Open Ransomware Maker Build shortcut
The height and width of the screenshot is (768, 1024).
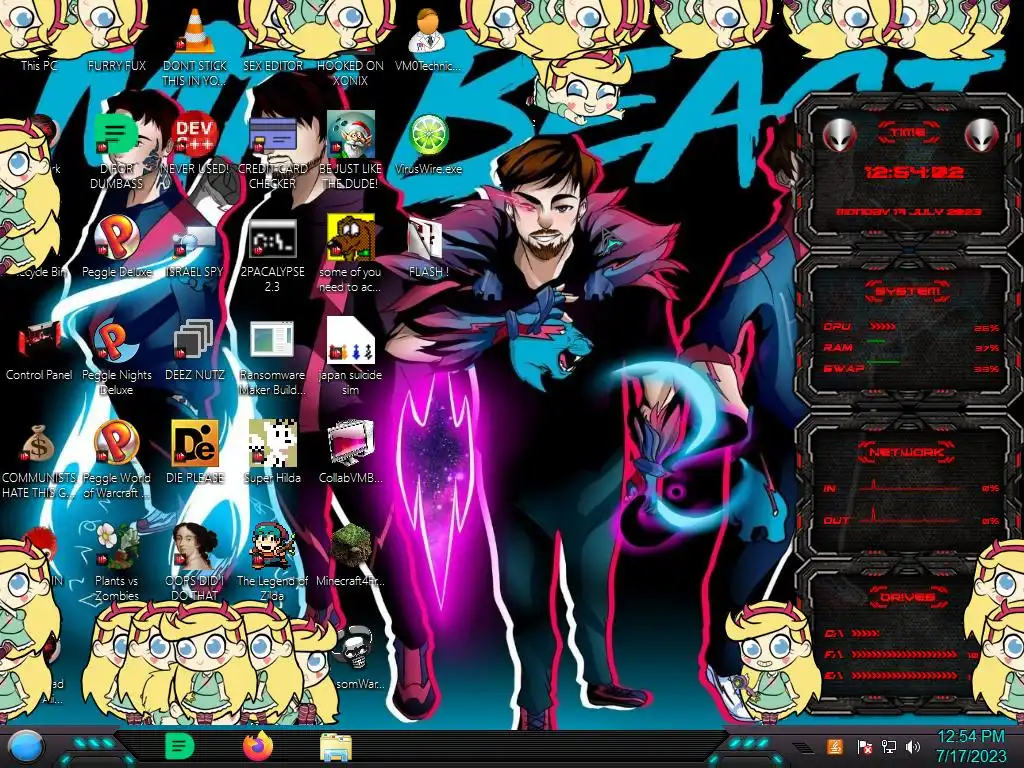point(272,358)
